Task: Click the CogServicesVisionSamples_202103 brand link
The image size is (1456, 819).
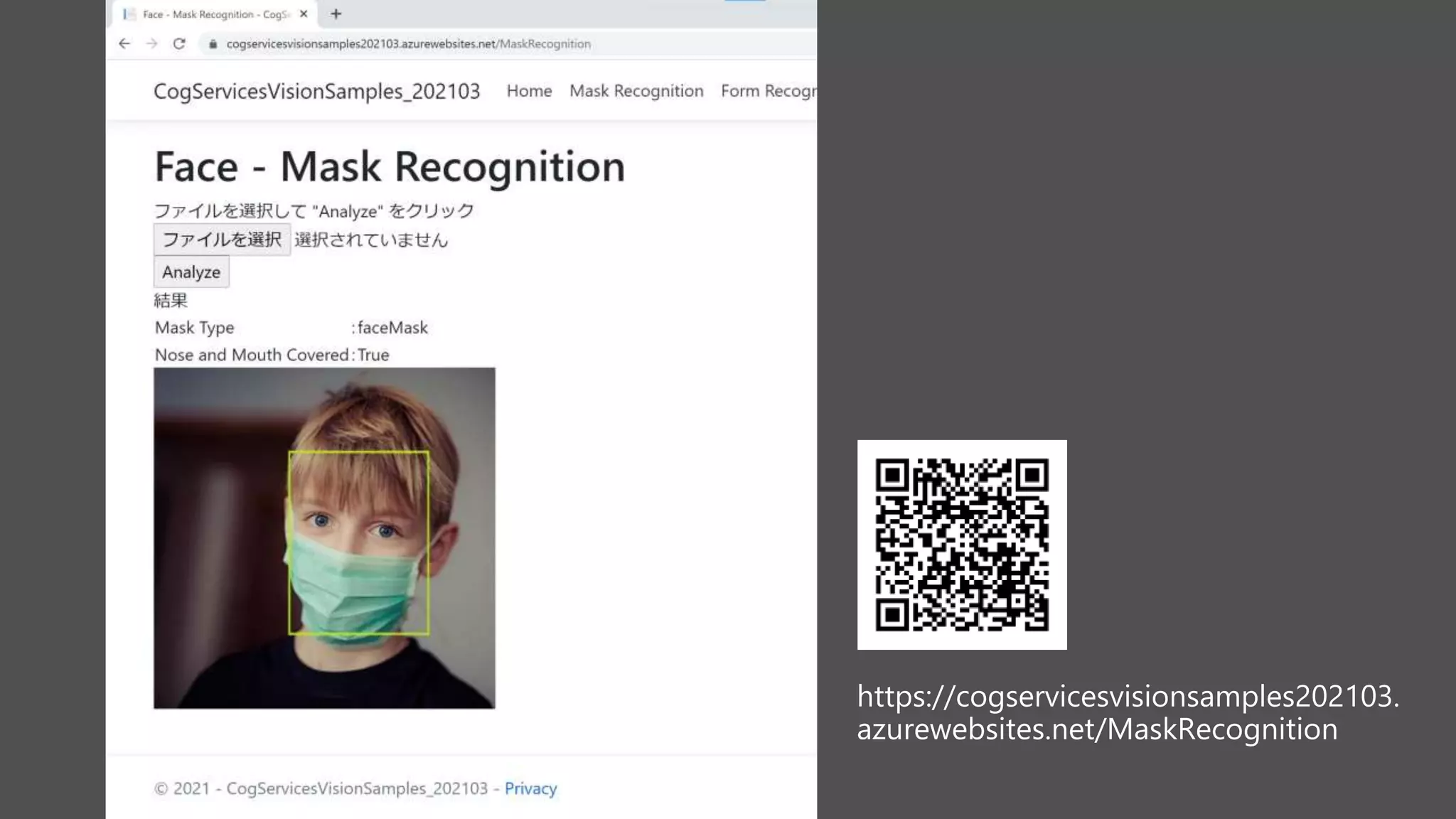Action: tap(316, 91)
